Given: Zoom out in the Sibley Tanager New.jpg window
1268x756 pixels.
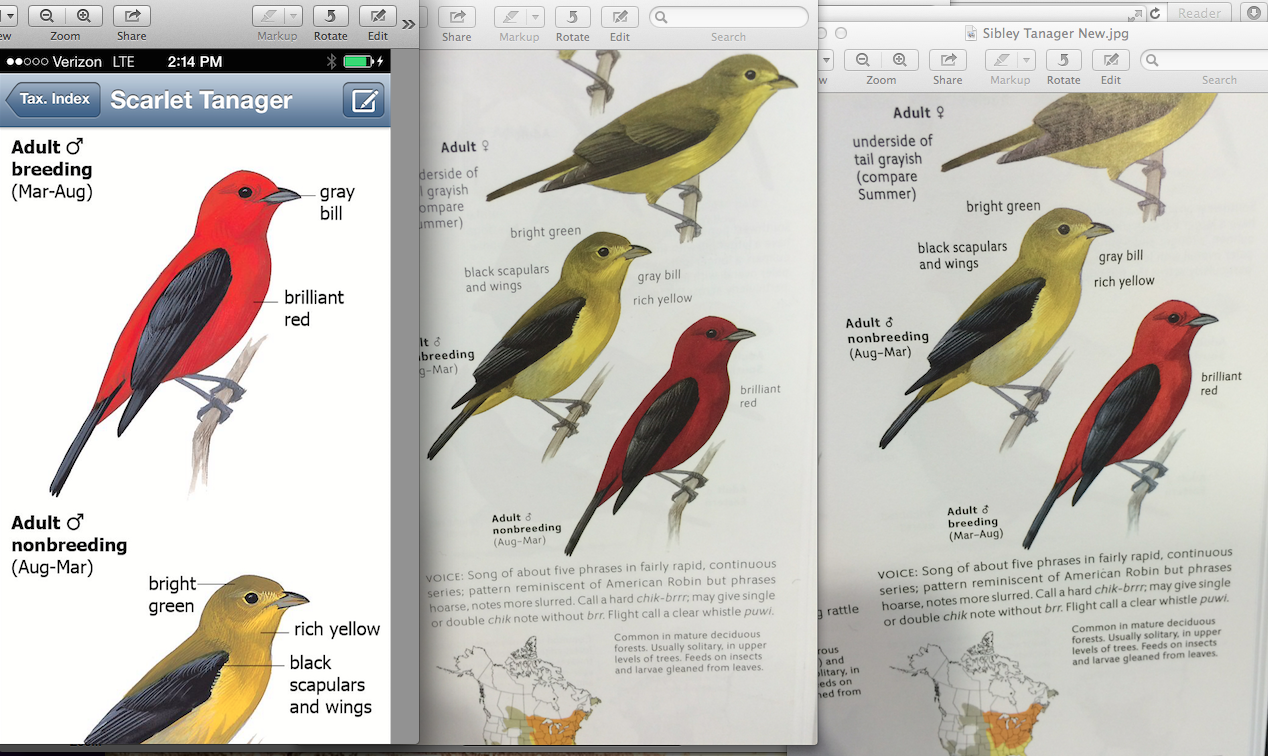Looking at the screenshot, I should [863, 60].
